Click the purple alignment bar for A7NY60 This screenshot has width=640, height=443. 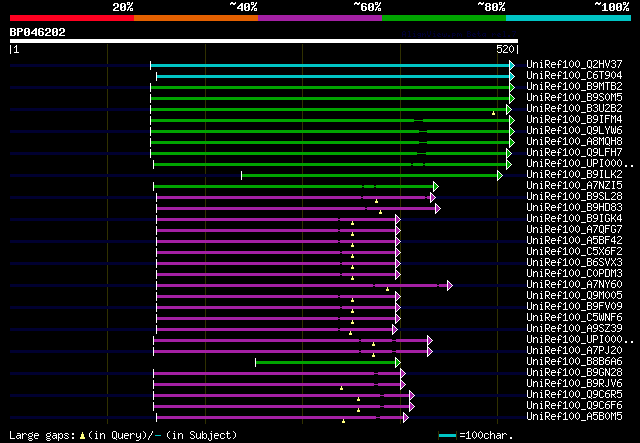(x=302, y=285)
